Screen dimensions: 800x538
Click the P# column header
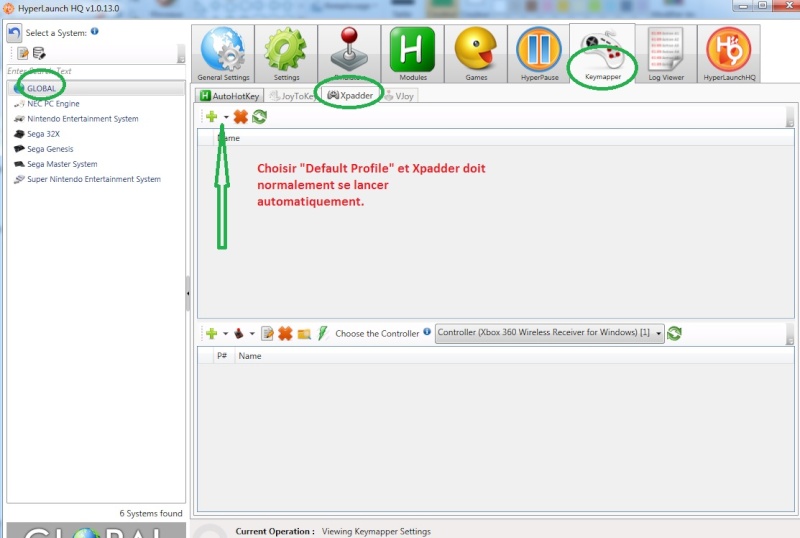(222, 356)
